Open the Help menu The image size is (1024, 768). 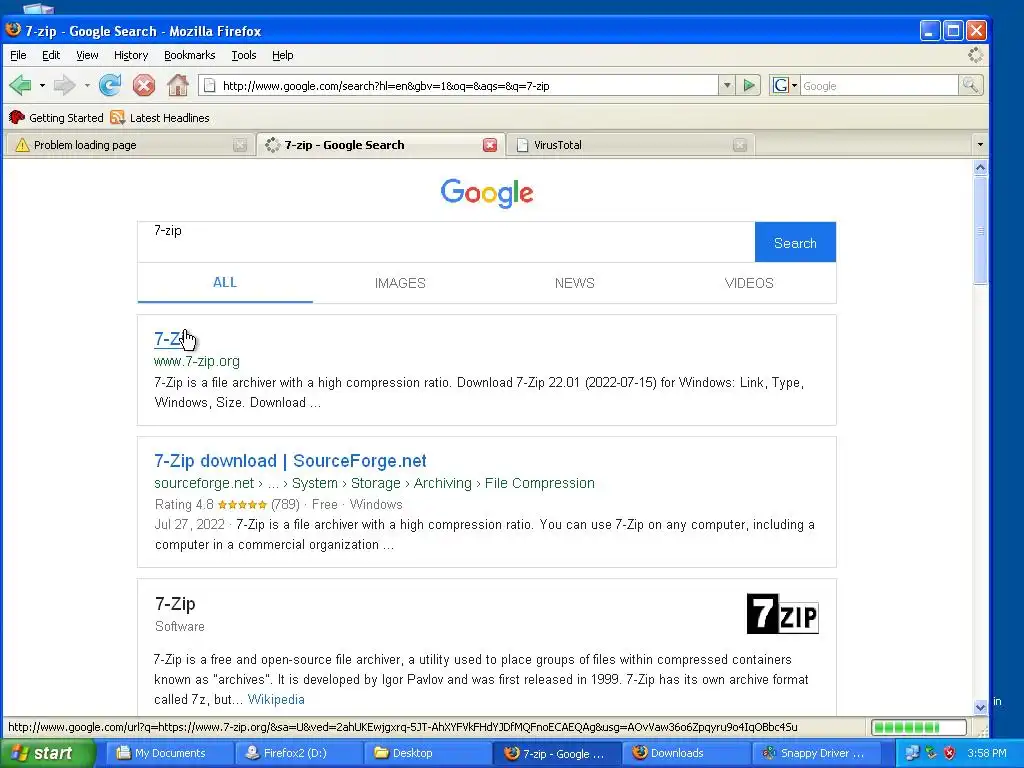[282, 55]
